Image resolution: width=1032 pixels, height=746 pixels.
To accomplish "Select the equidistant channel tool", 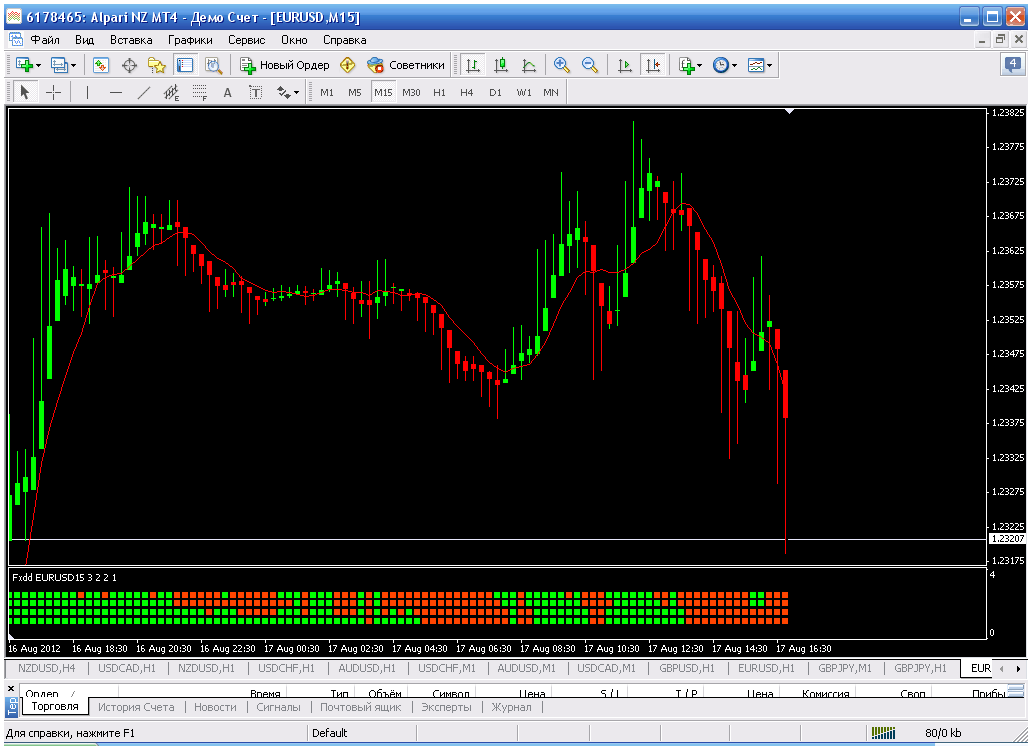I will [171, 92].
